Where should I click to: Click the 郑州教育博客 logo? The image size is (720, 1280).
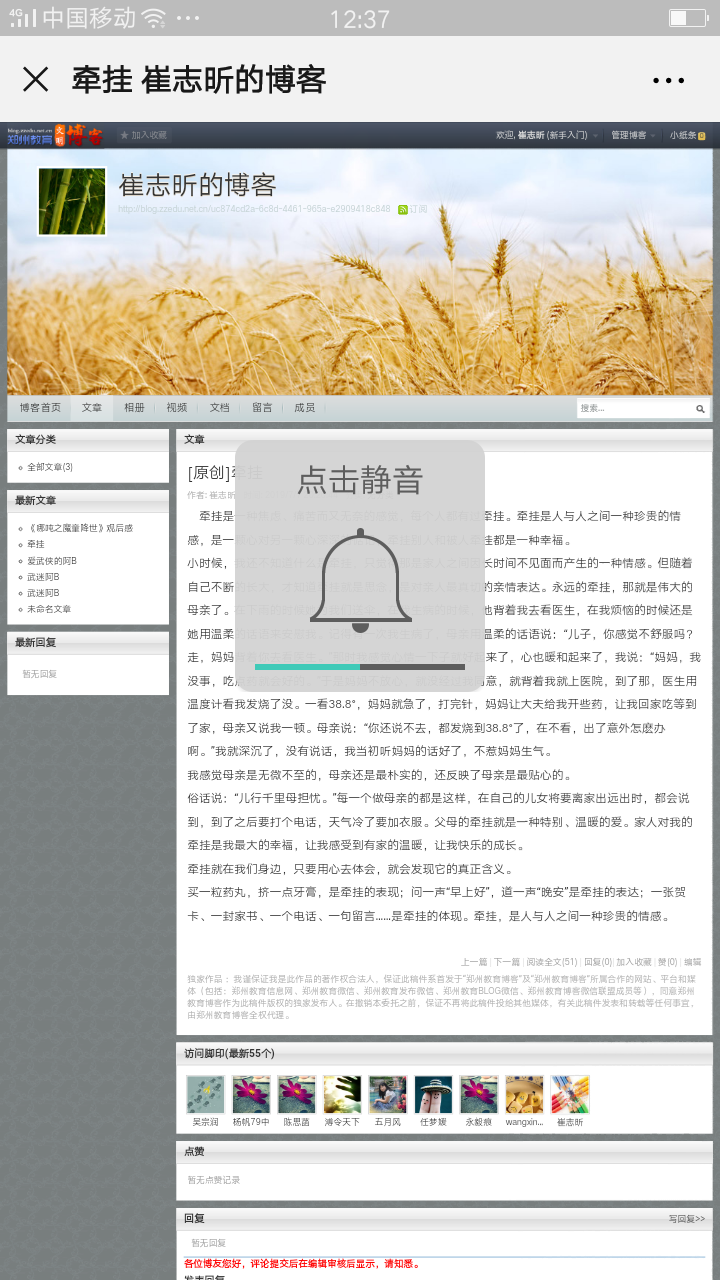pos(55,135)
